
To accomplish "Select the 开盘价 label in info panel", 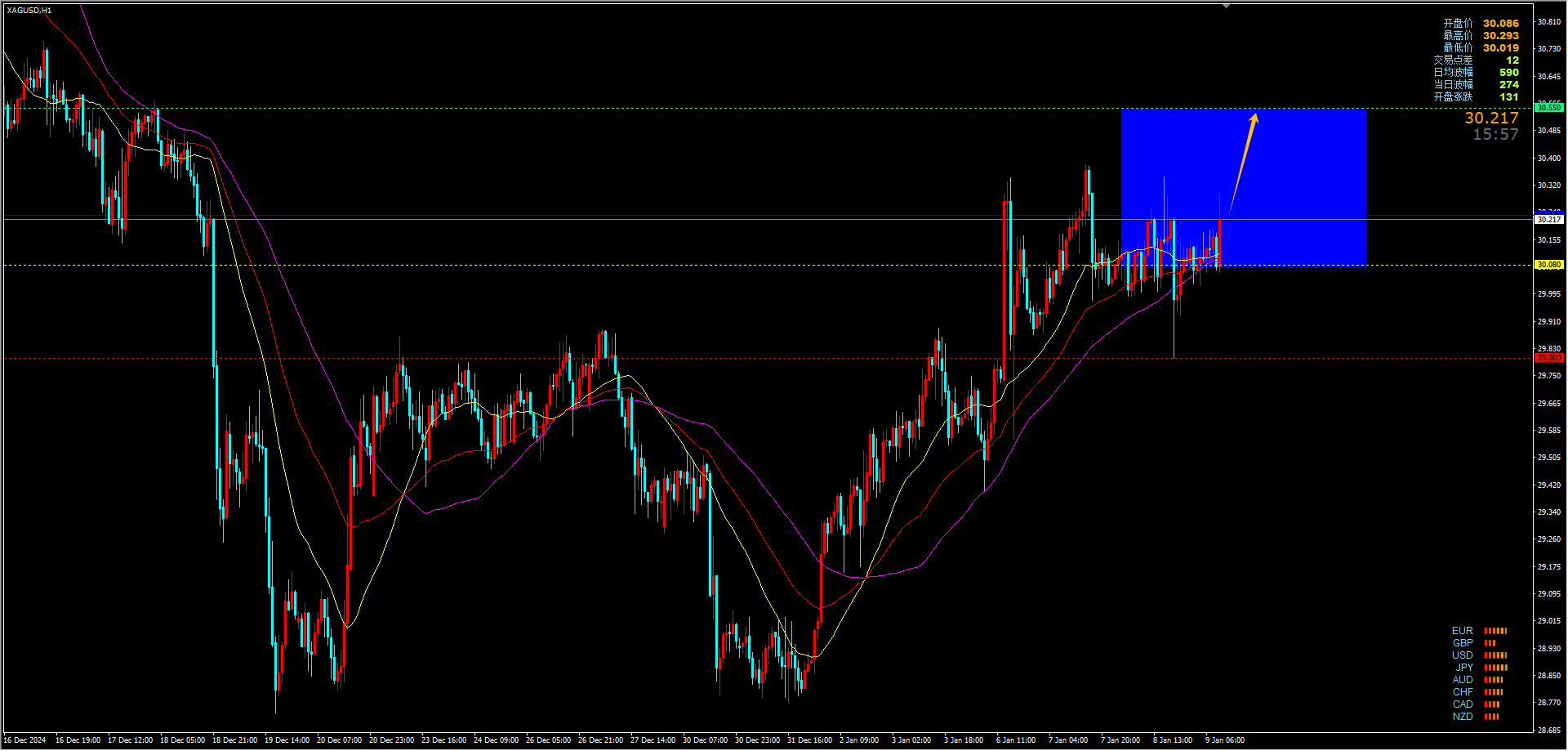I will pos(1458,24).
